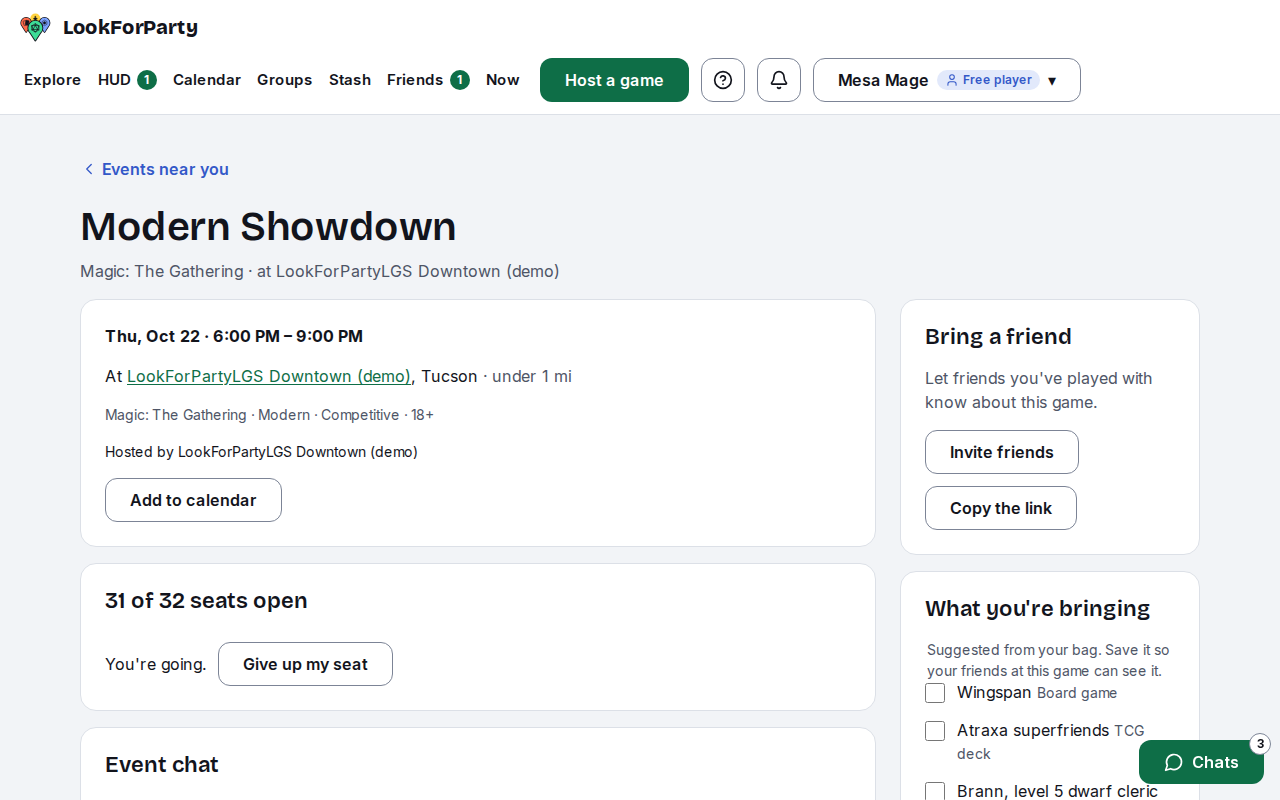Viewport: 1280px width, 800px height.
Task: Click the Friends notification badge
Action: pyautogui.click(x=460, y=80)
